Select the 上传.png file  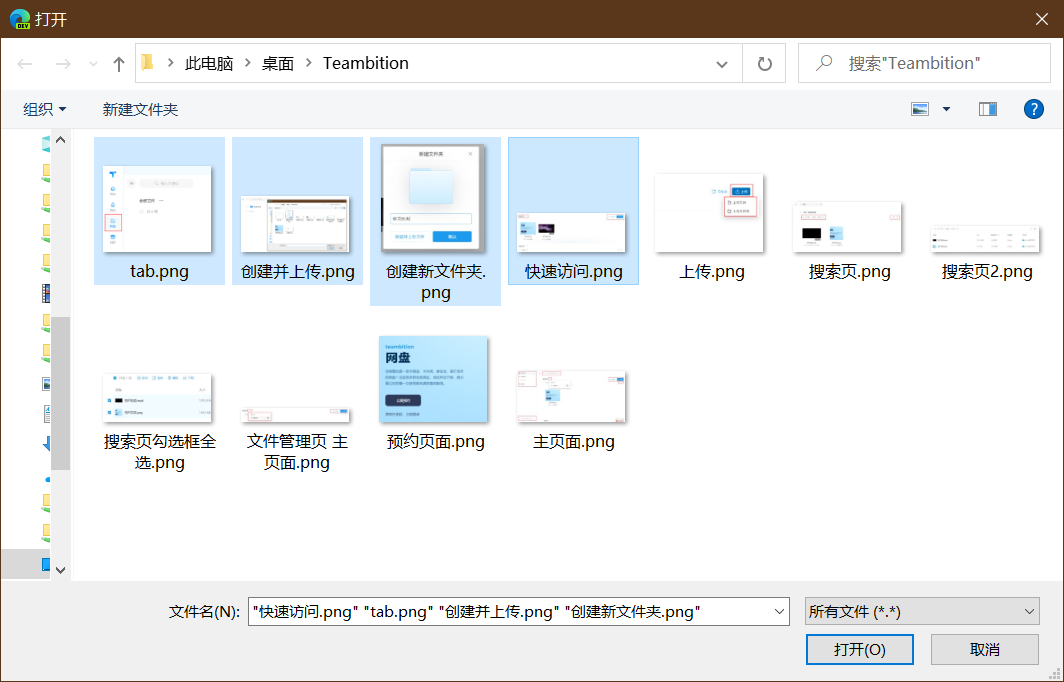[711, 213]
